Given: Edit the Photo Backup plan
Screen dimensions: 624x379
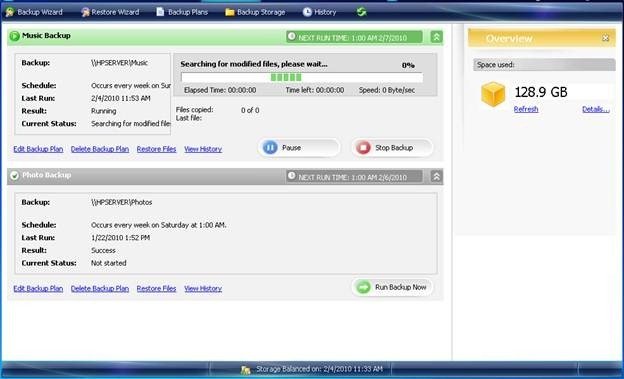Looking at the screenshot, I should [38, 289].
